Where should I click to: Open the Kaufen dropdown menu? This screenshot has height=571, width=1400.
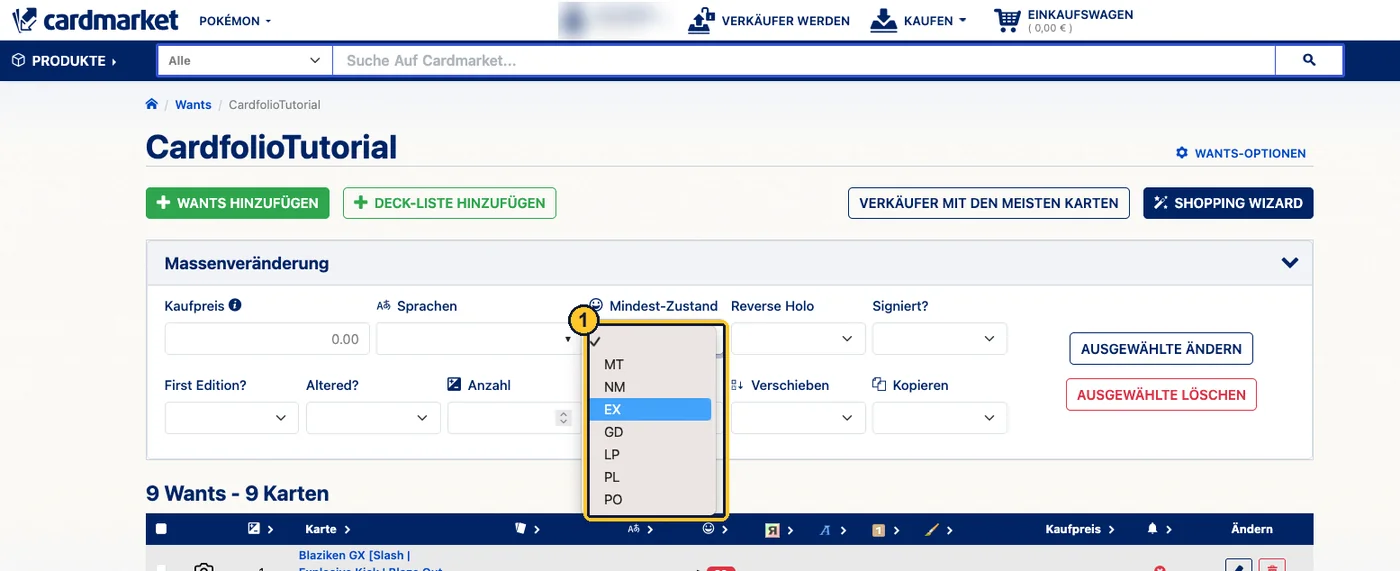(x=934, y=20)
